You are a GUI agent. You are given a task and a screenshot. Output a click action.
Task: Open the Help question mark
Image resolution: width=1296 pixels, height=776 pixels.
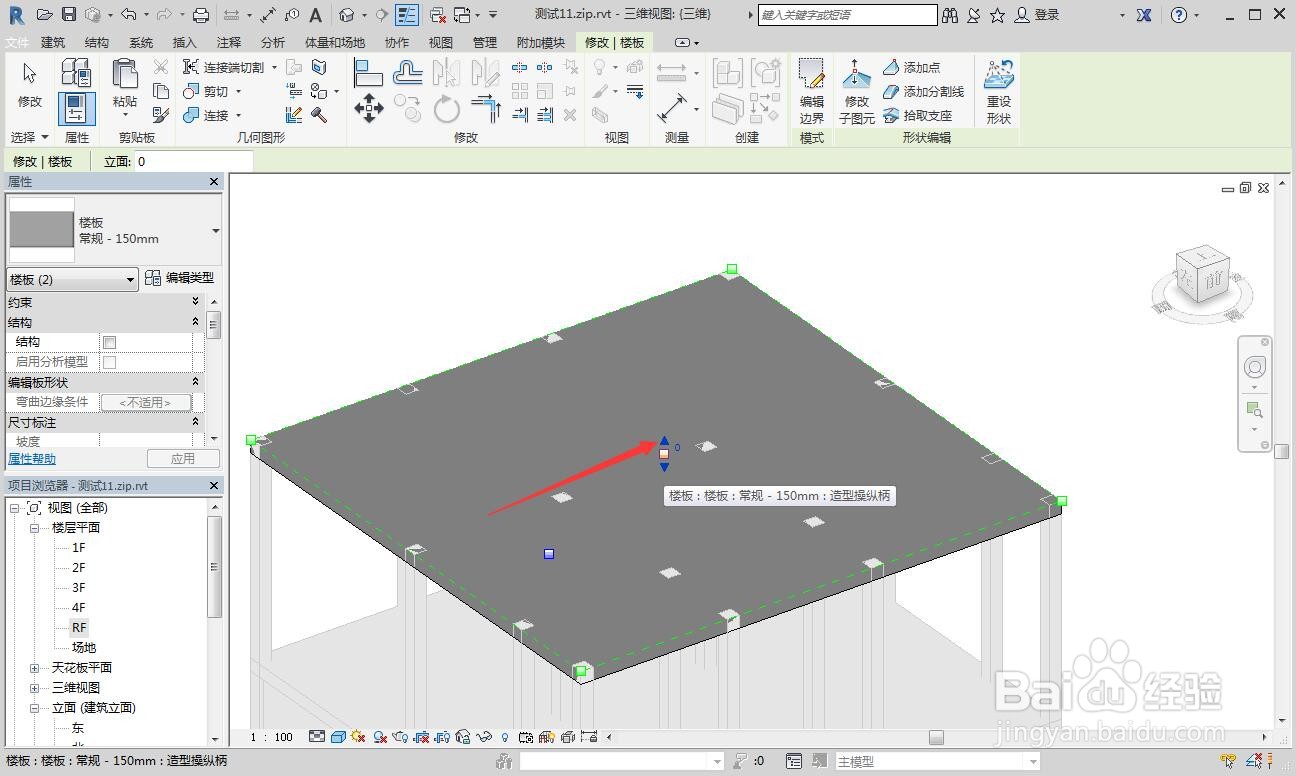coord(1179,15)
